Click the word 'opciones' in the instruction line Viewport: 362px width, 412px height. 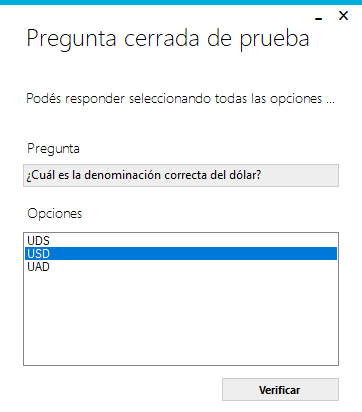(x=296, y=99)
